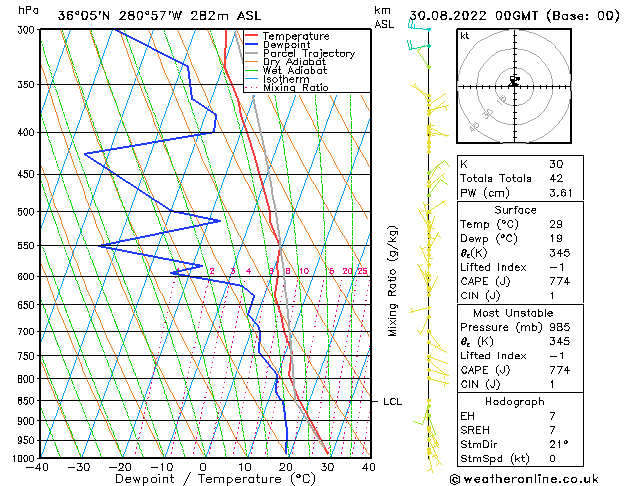Click the -40 temperature axis label

coord(36,468)
